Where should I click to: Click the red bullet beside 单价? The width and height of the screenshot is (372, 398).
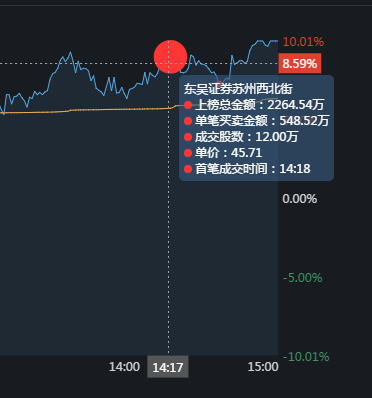pyautogui.click(x=188, y=153)
